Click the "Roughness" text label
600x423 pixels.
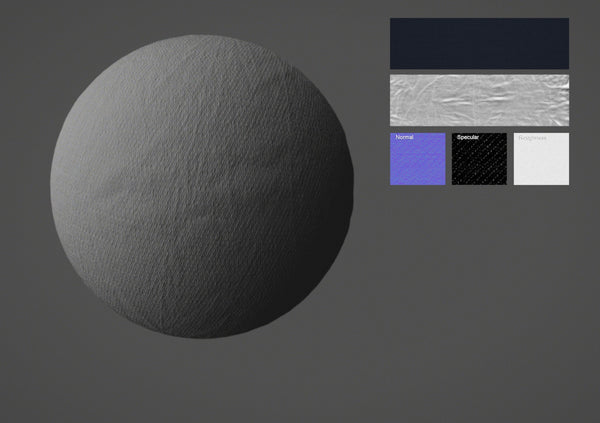click(532, 137)
